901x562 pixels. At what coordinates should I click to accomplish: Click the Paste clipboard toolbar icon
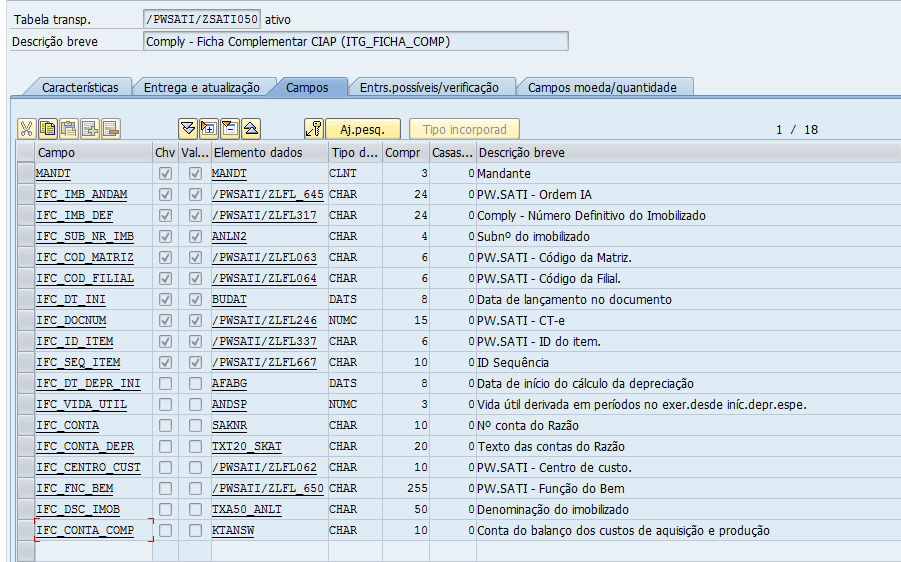[69, 129]
